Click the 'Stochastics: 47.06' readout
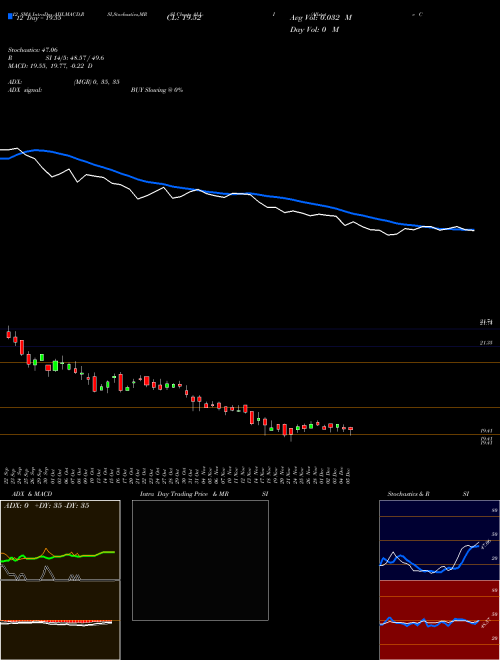Screen dimensions: 500x660 (x=33, y=50)
